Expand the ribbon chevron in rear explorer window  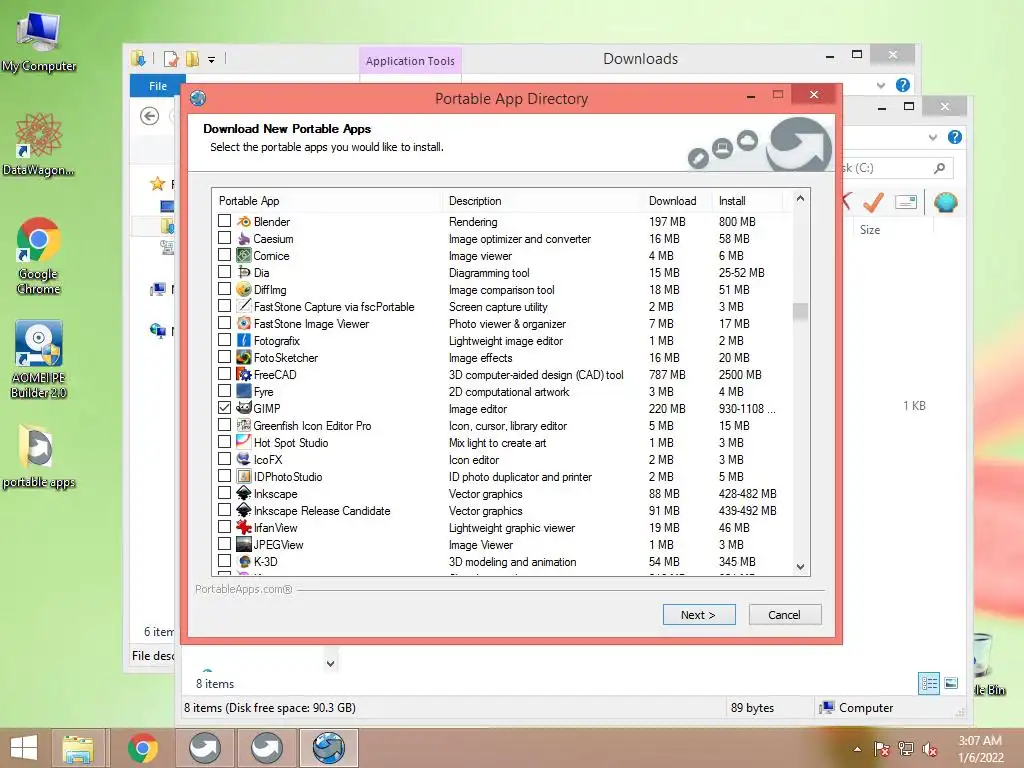pos(933,137)
